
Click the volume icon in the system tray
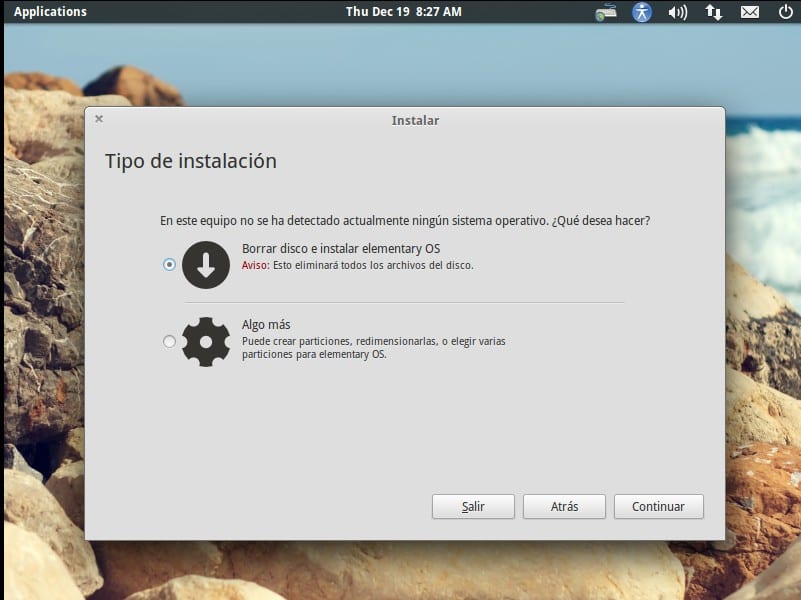[677, 12]
